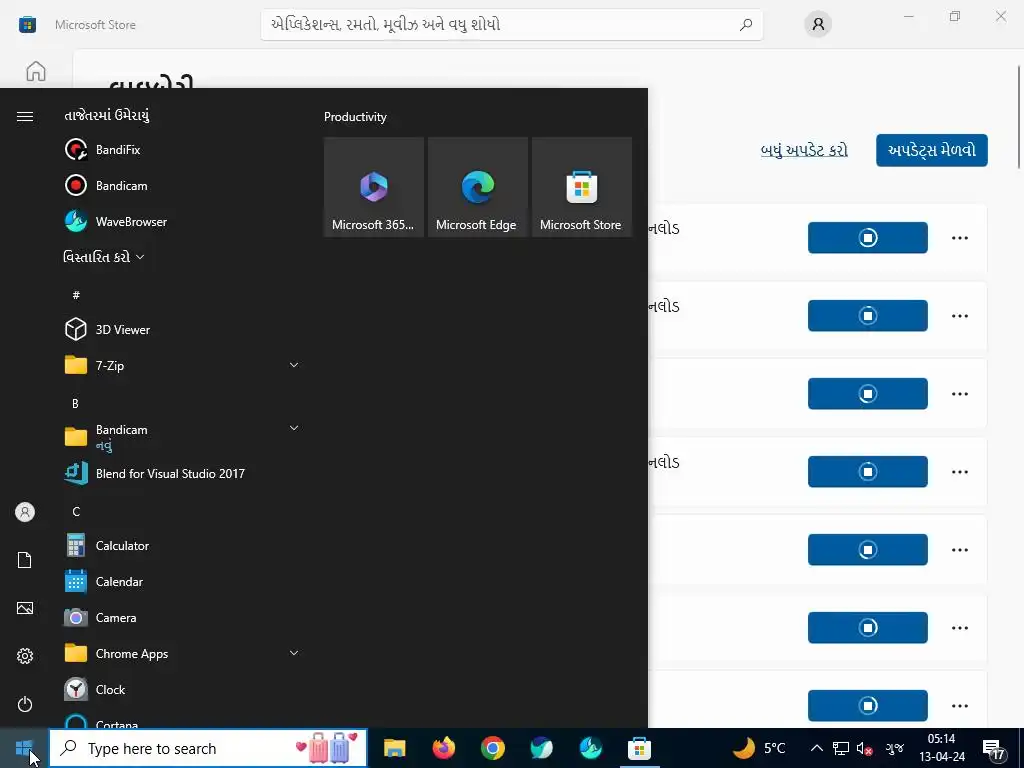Viewport: 1024px width, 768px height.
Task: Open Microsoft Store tile
Action: point(581,187)
